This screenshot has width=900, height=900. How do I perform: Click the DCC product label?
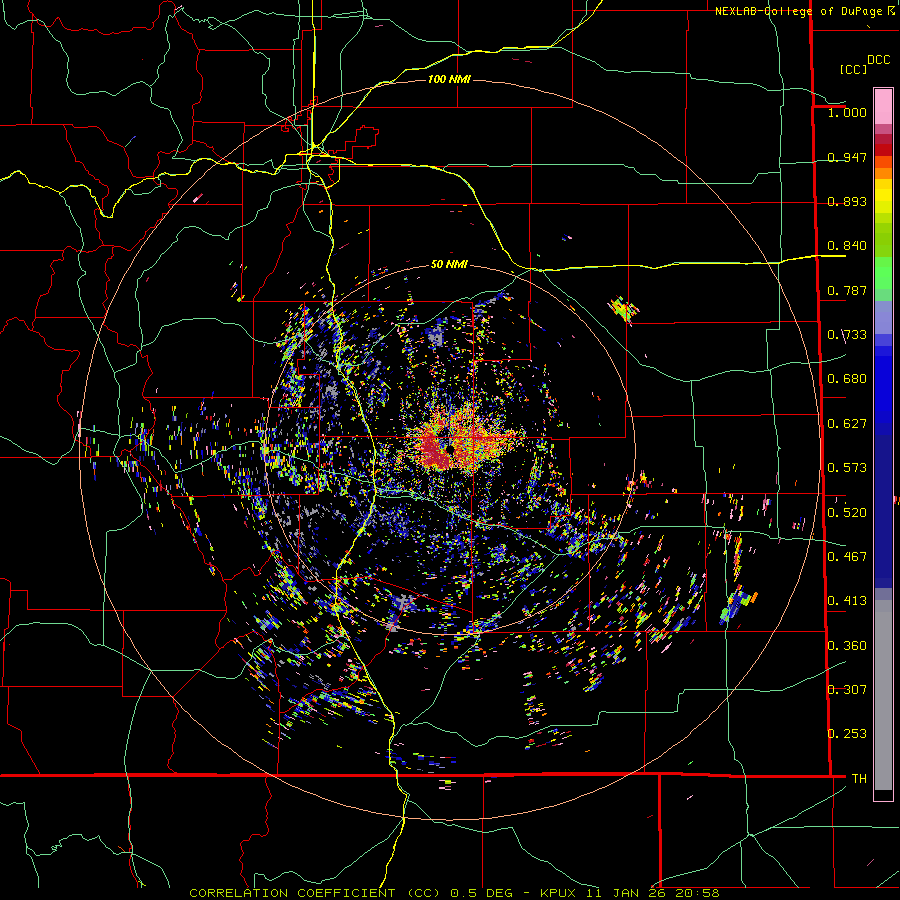coord(878,60)
